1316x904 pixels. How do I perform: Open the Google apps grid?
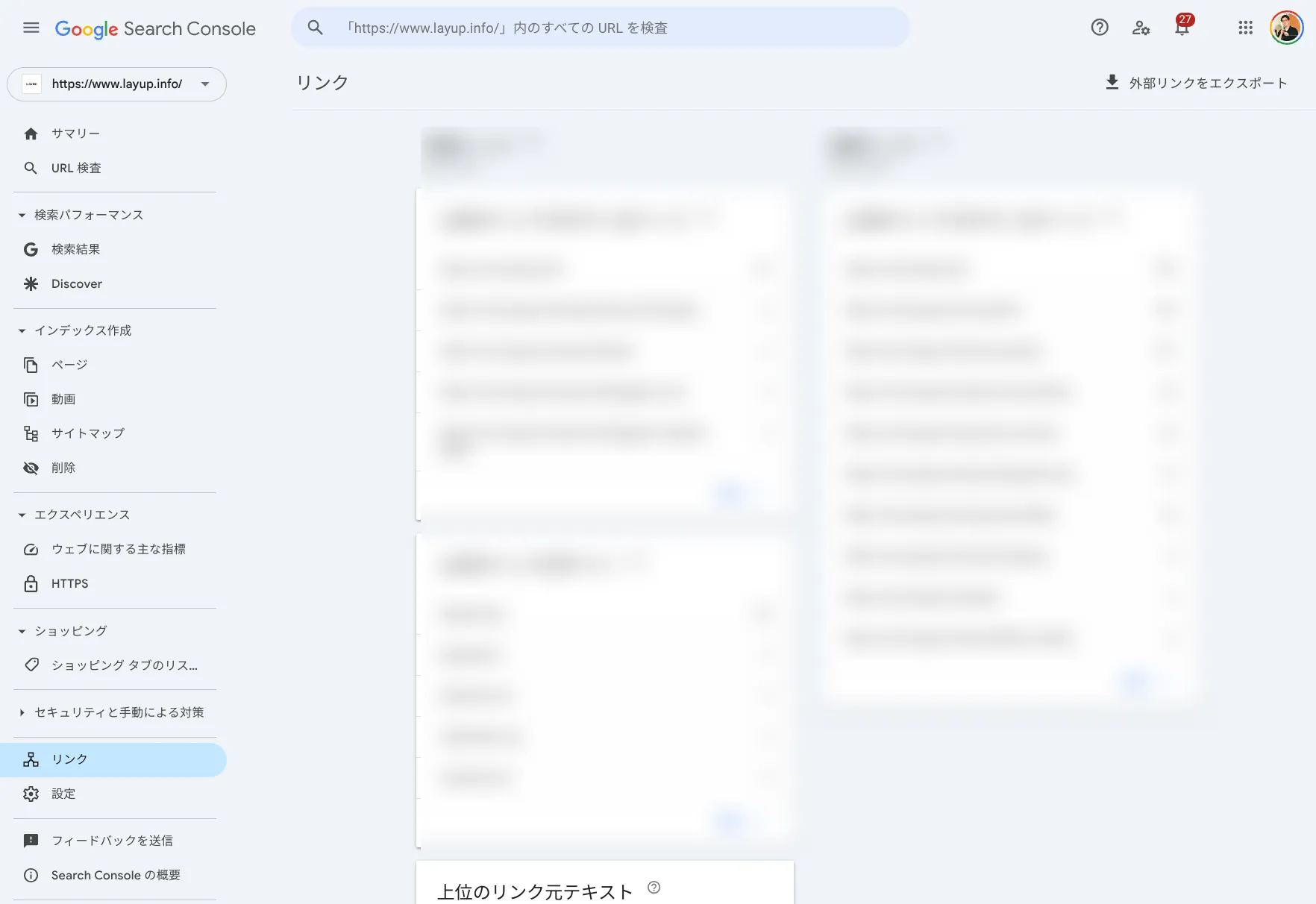[x=1245, y=28]
